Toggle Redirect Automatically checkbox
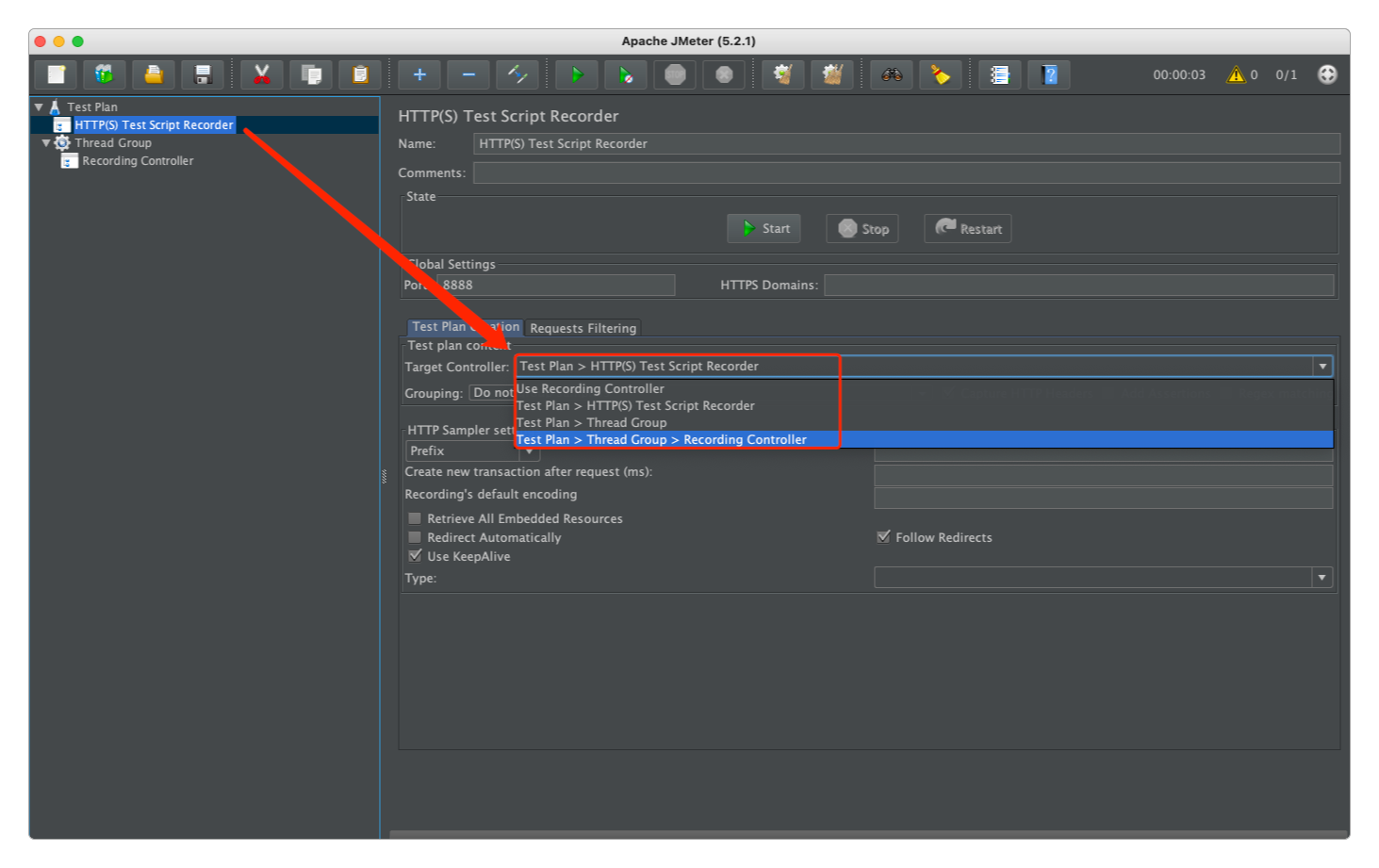The image size is (1379, 868). tap(415, 537)
